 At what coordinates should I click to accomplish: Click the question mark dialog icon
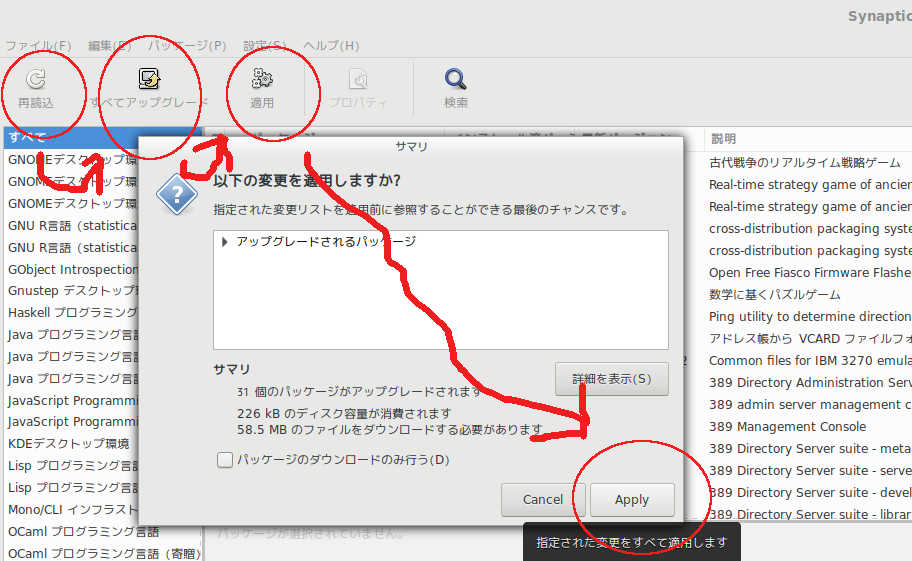[177, 194]
